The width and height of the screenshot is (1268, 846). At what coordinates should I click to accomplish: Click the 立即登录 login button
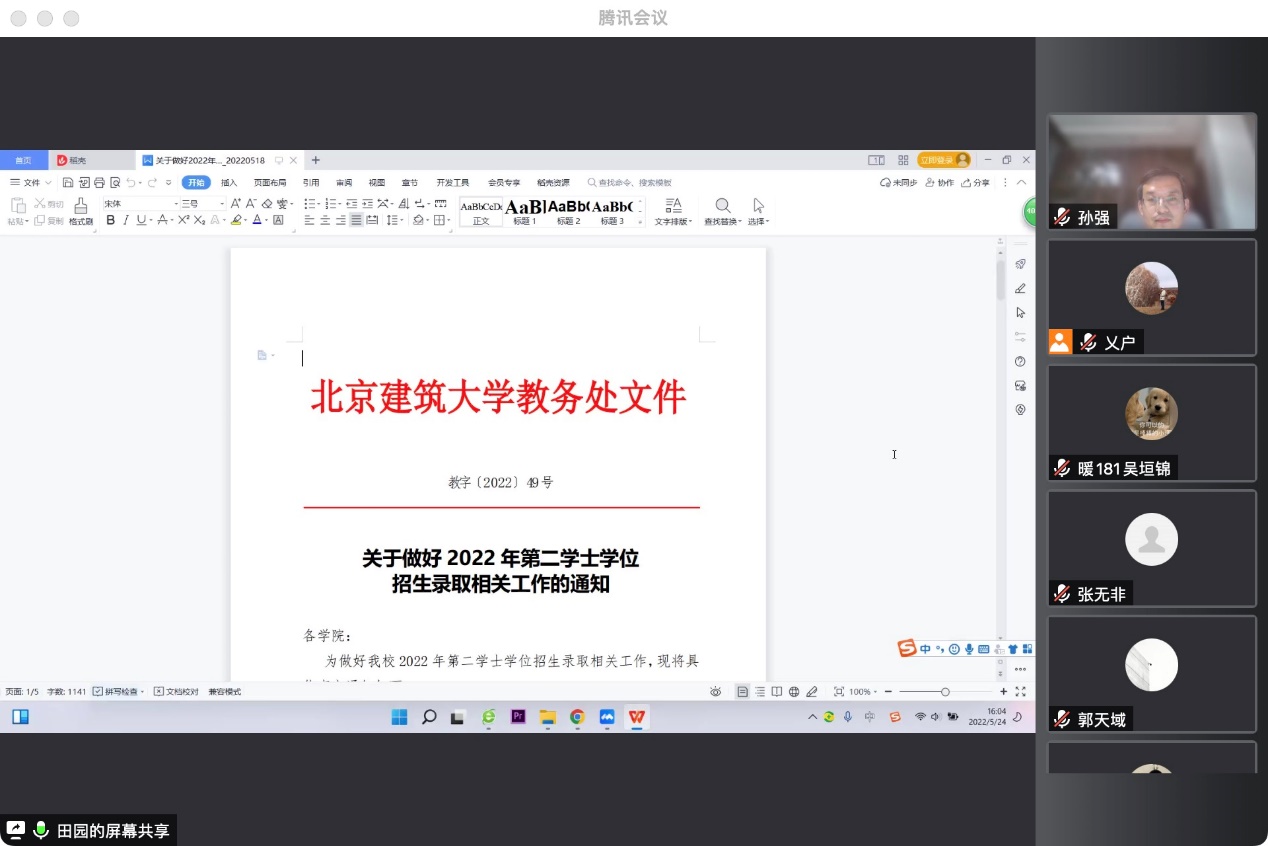click(943, 160)
